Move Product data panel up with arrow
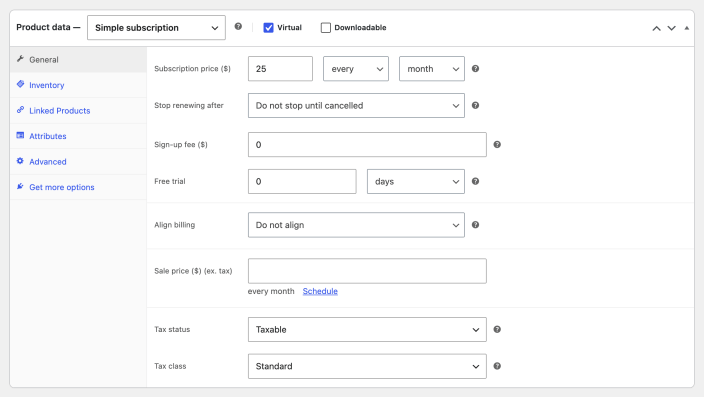This screenshot has width=704, height=397. (656, 28)
